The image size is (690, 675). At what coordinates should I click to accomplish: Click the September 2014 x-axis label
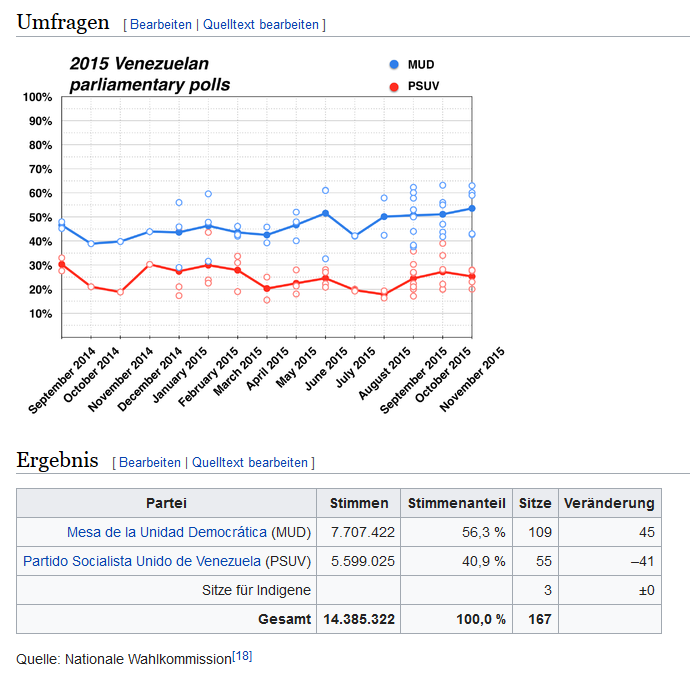(x=62, y=380)
